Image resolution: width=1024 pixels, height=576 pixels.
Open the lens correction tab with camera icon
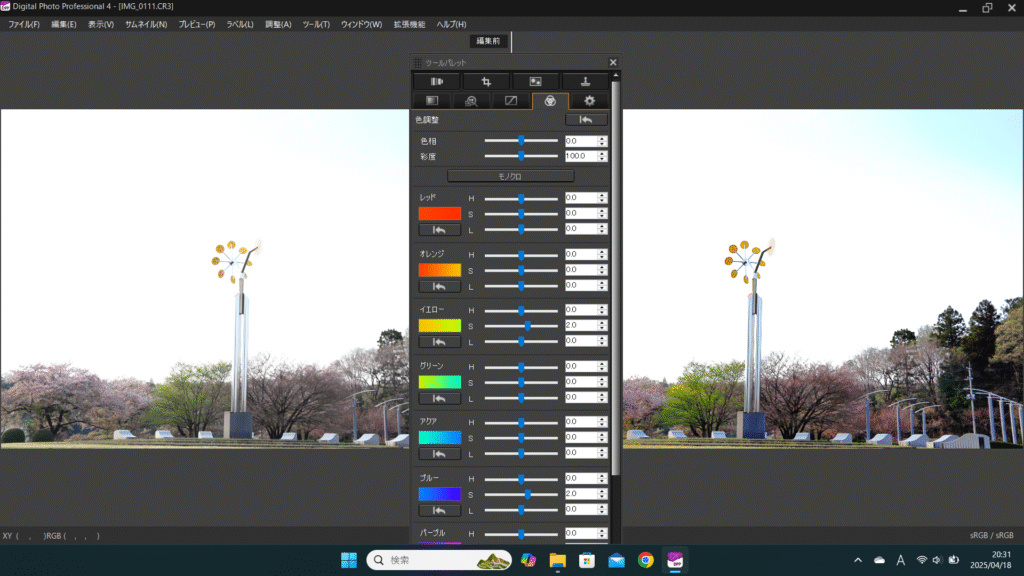tap(437, 81)
